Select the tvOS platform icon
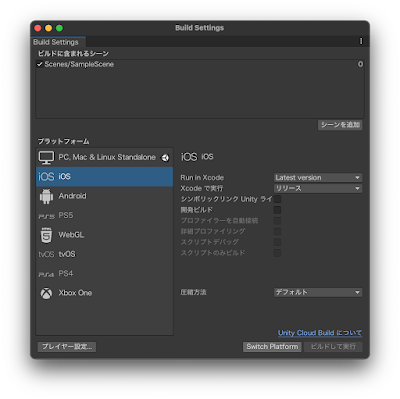Viewport: 400px width, 399px height. (x=46, y=254)
